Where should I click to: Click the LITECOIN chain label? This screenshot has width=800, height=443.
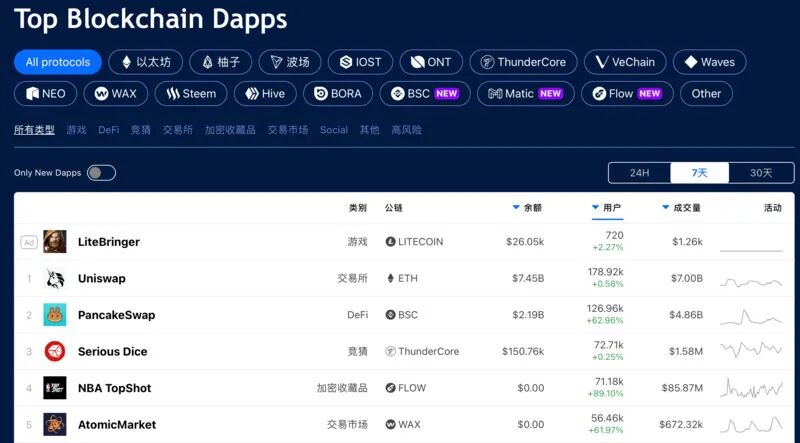pos(414,242)
